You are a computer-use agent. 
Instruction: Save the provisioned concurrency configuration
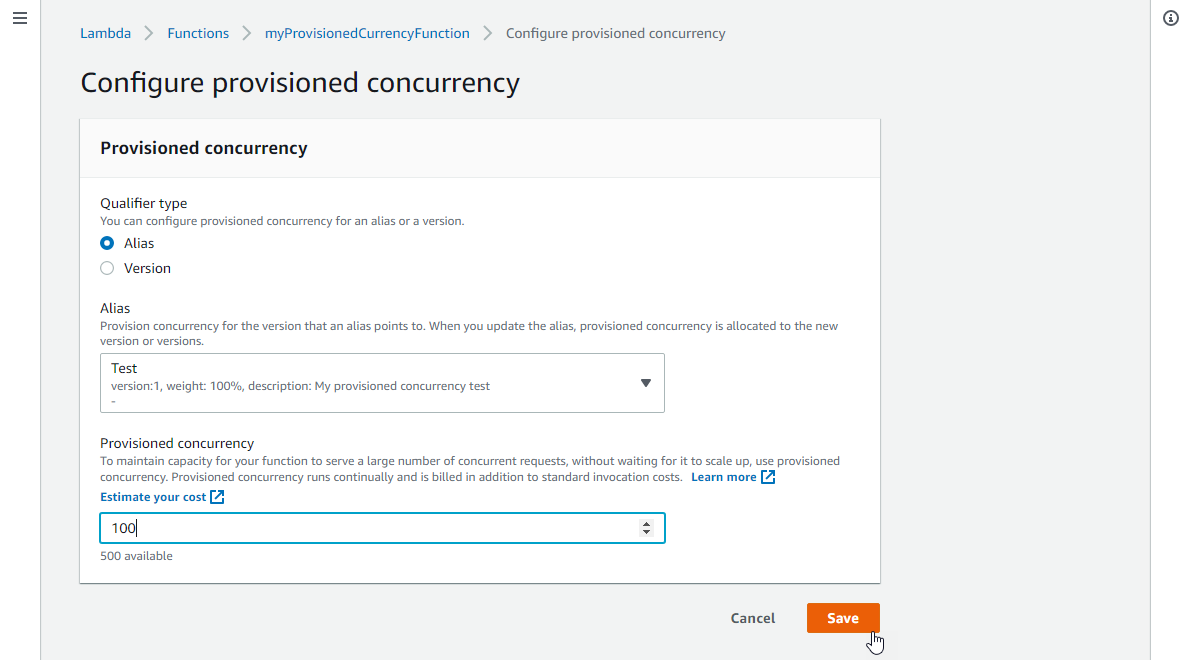point(843,618)
